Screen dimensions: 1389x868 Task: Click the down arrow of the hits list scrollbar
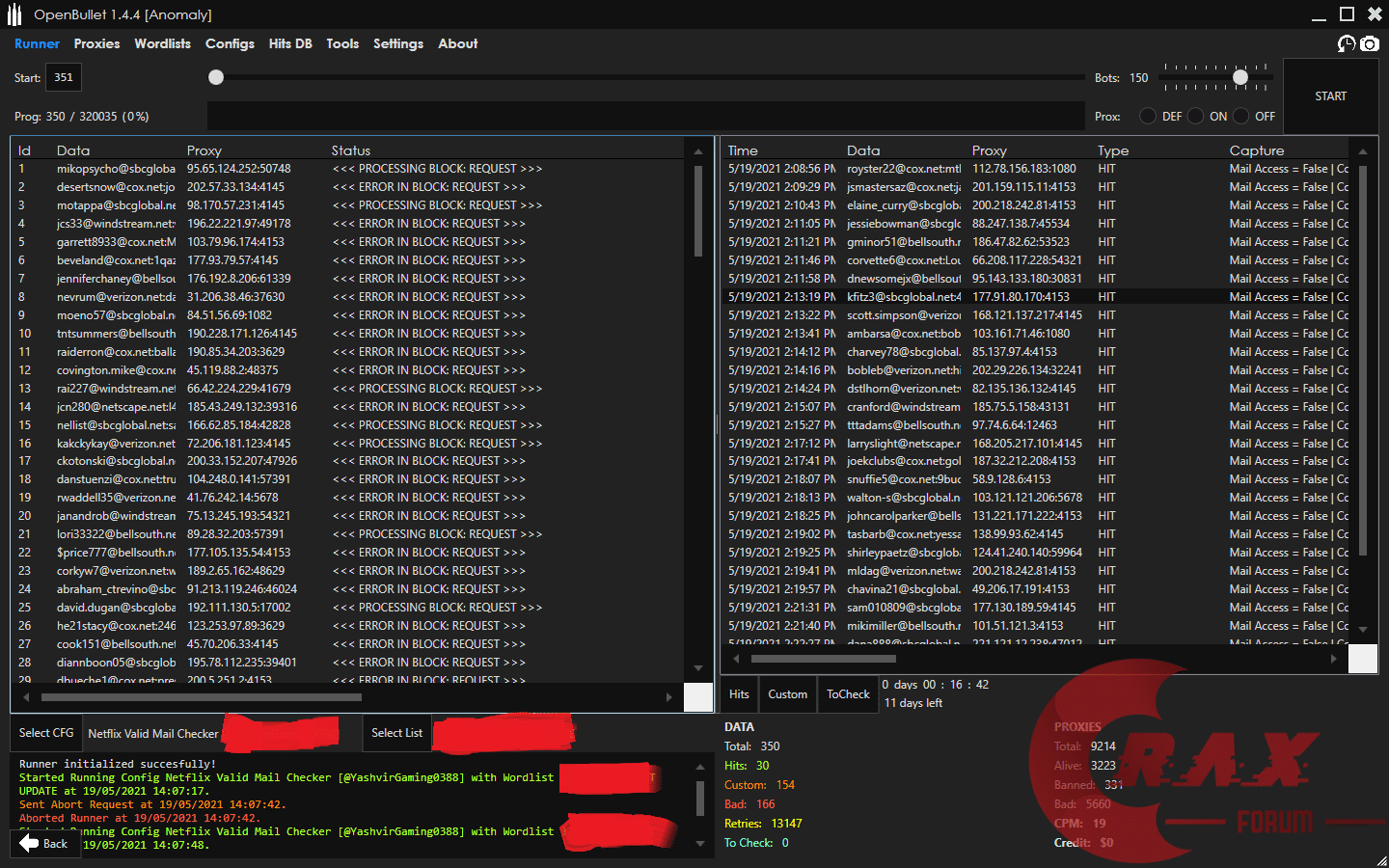point(1363,629)
